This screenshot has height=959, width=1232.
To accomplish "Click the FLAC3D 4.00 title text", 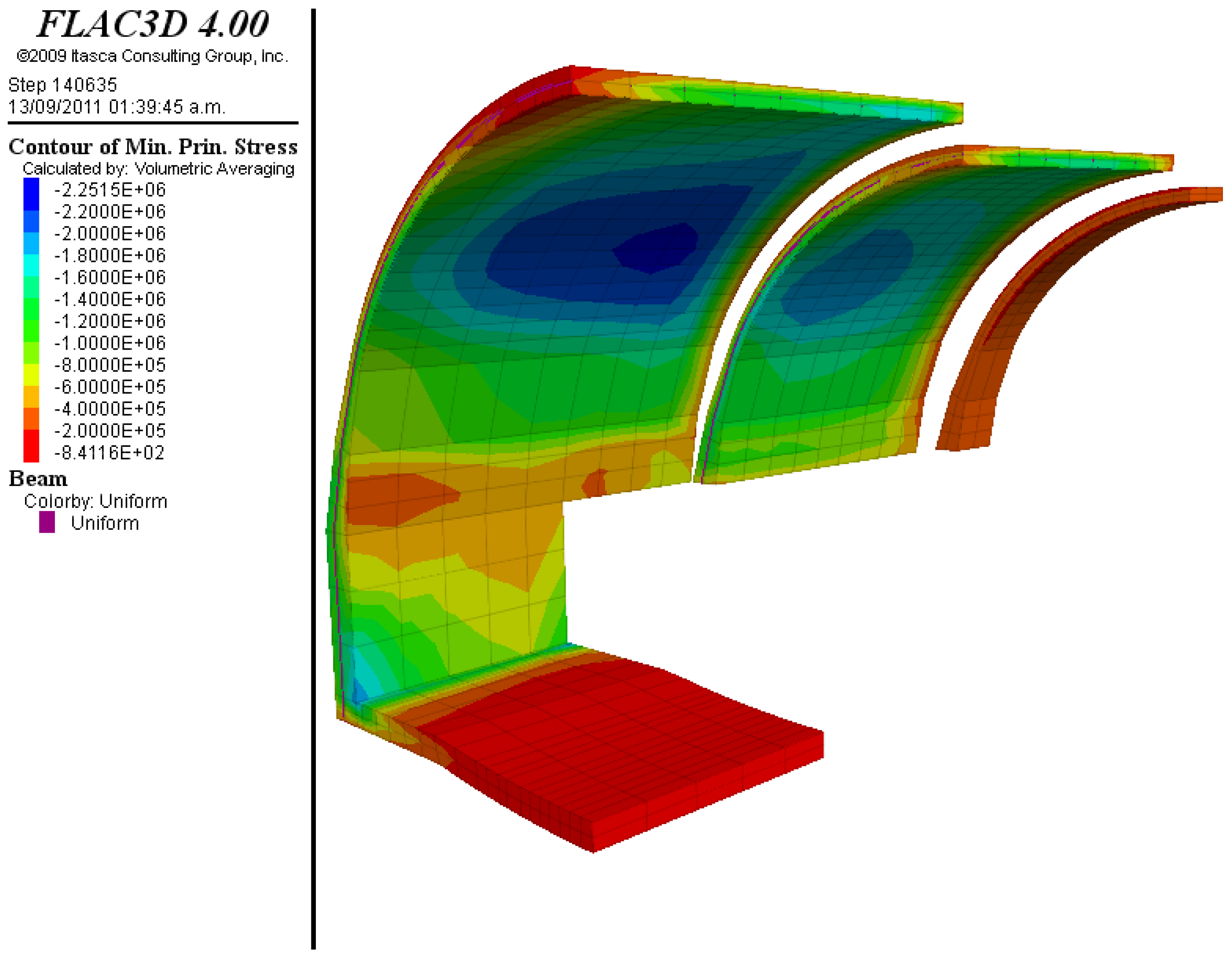I will point(152,24).
